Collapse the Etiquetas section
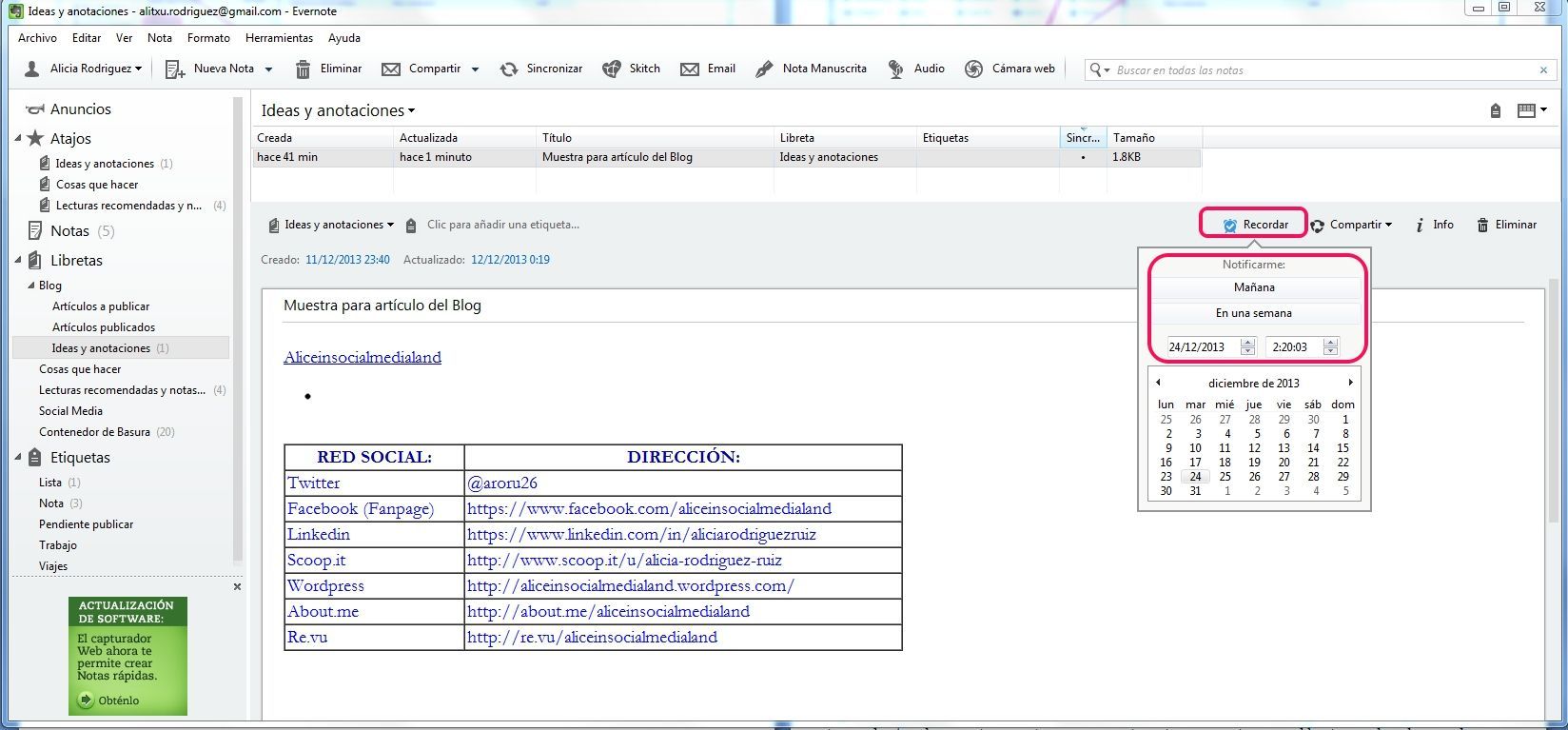 (18, 456)
